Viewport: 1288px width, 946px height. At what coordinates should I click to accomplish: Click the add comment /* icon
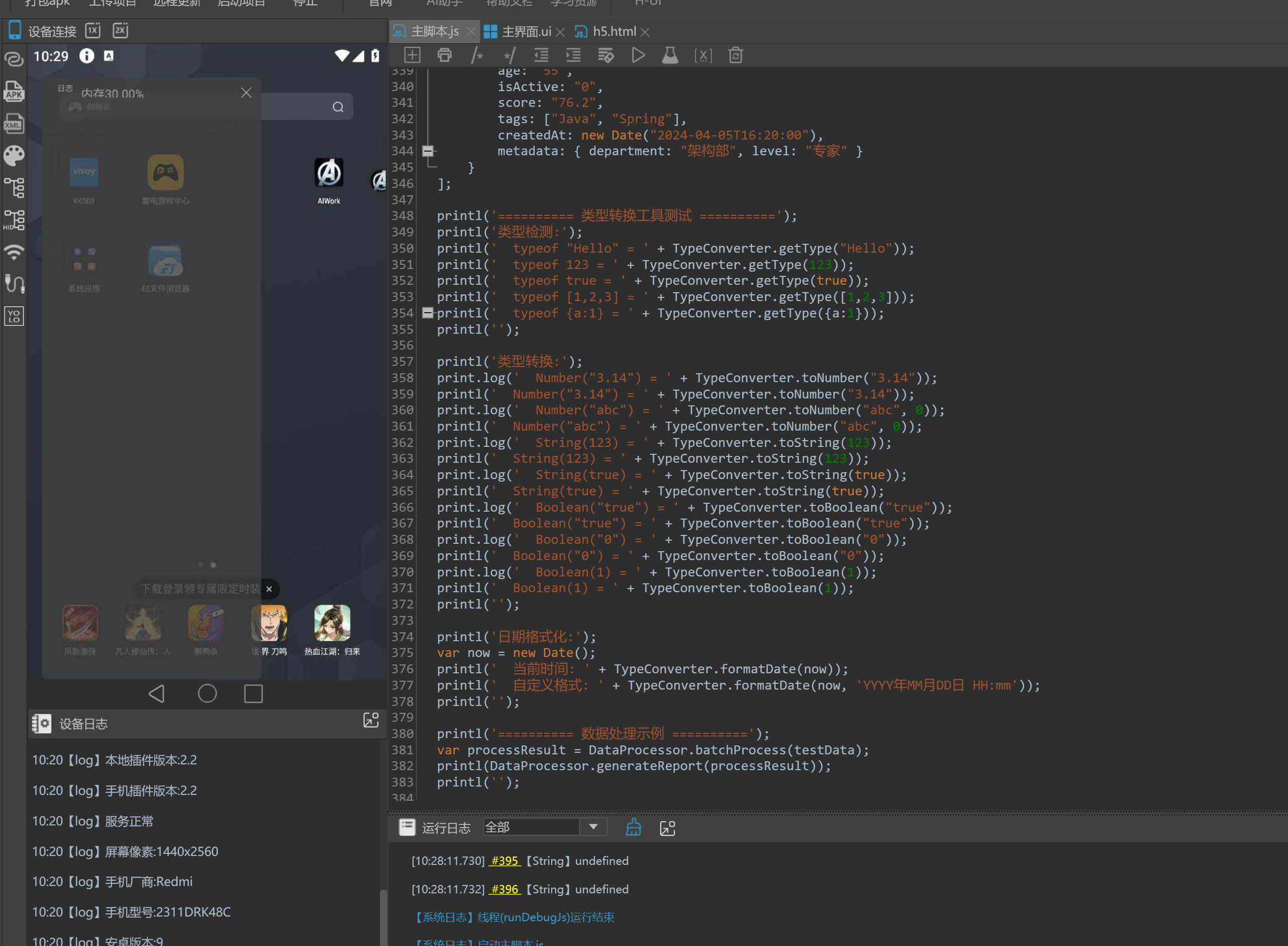(x=477, y=56)
